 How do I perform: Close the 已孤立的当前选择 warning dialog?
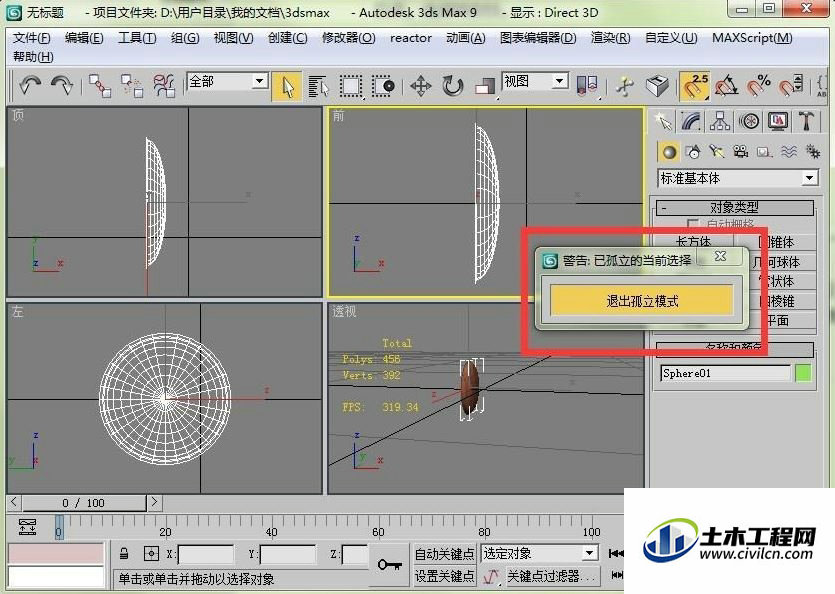point(720,256)
